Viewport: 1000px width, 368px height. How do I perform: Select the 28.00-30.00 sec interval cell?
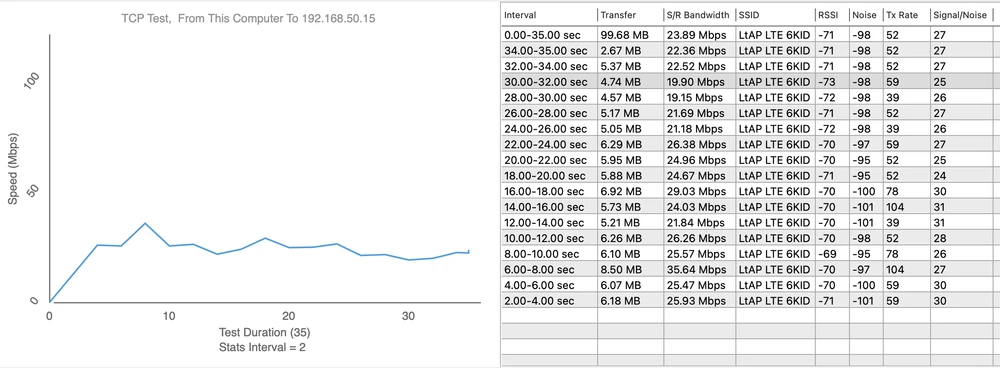point(549,98)
